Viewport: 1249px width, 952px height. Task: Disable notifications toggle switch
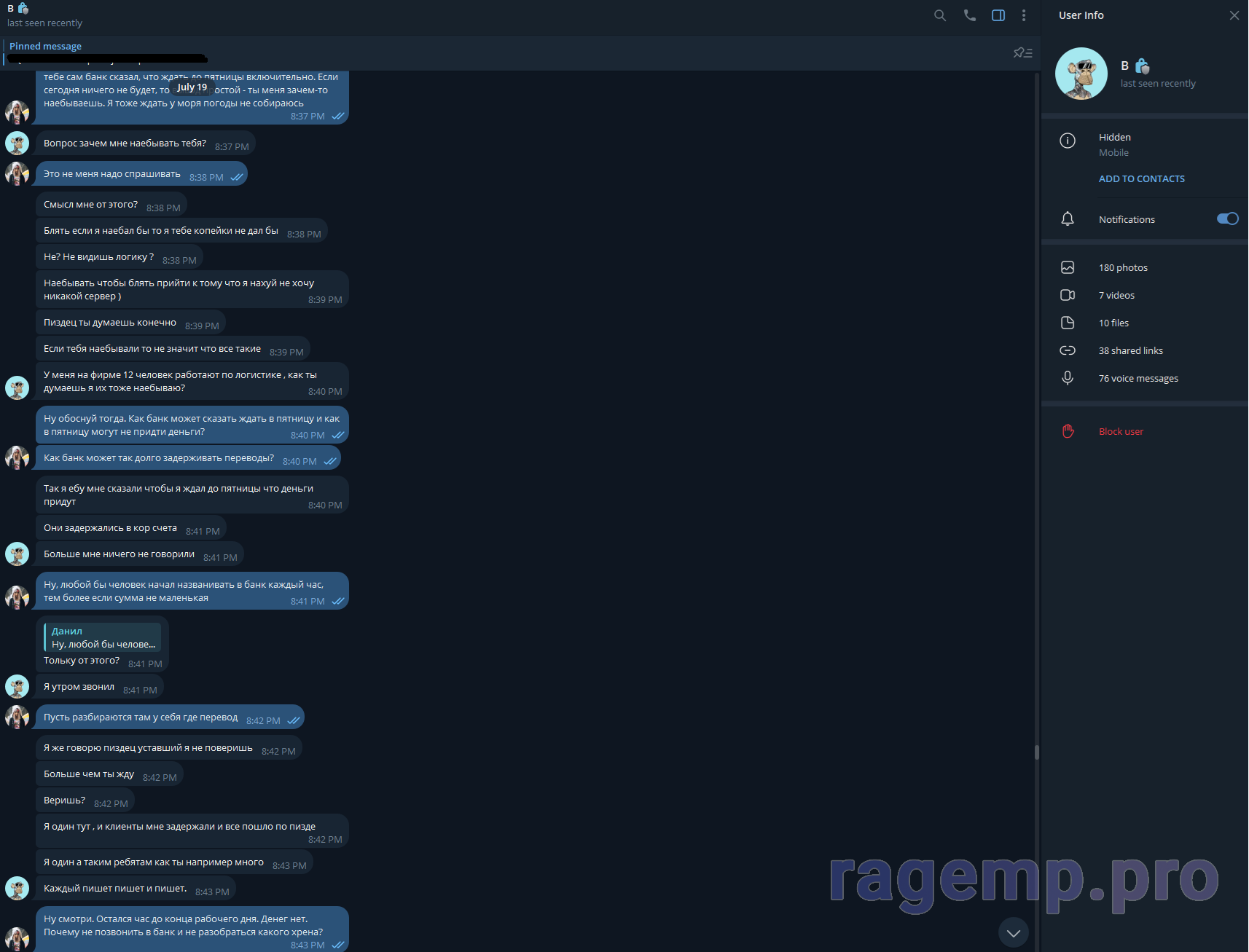click(1227, 219)
